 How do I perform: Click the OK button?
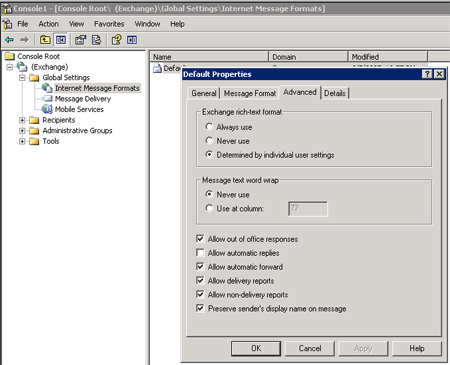click(x=256, y=348)
